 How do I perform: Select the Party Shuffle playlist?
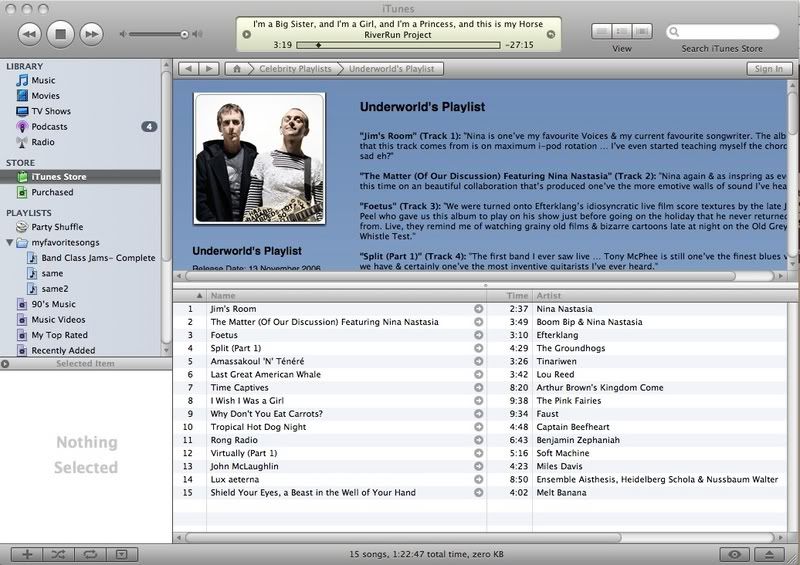(x=56, y=227)
